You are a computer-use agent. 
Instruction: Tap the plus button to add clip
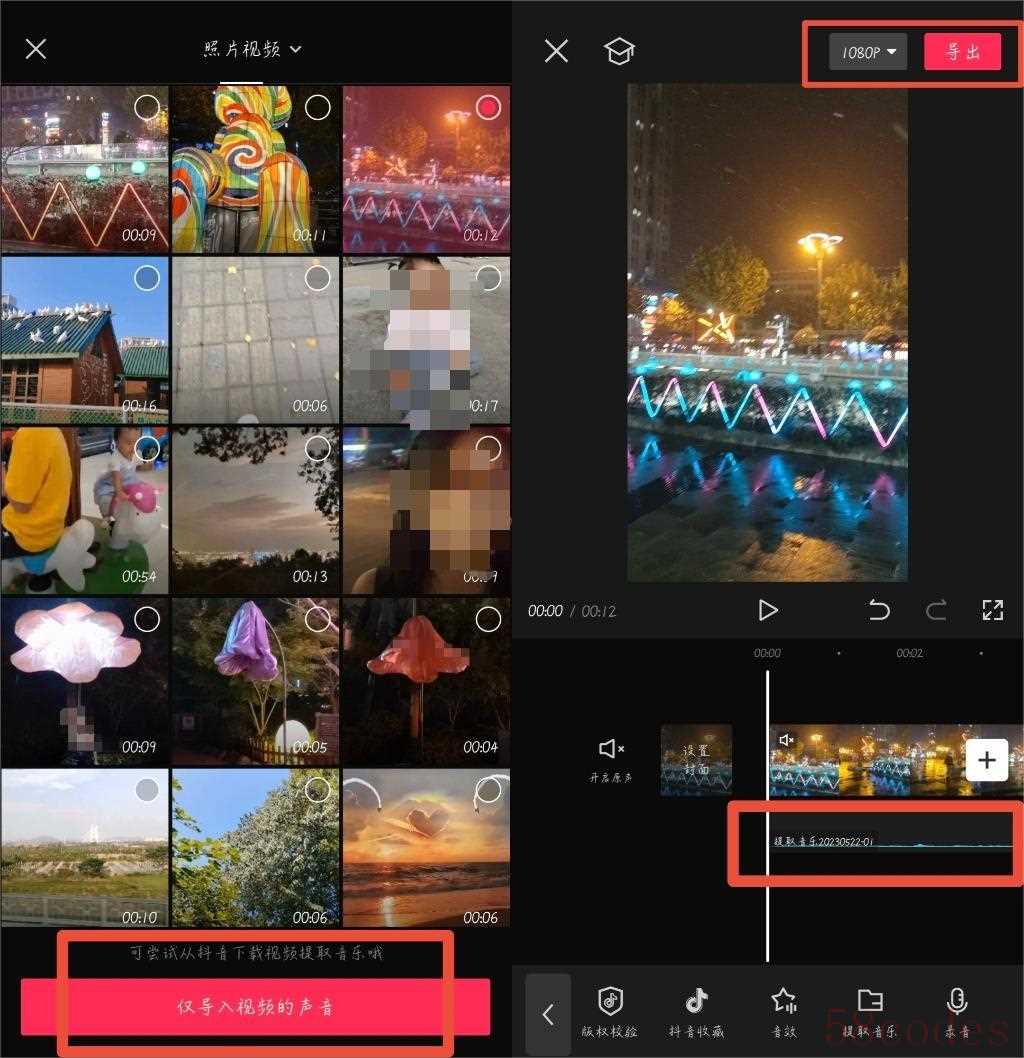[x=986, y=761]
